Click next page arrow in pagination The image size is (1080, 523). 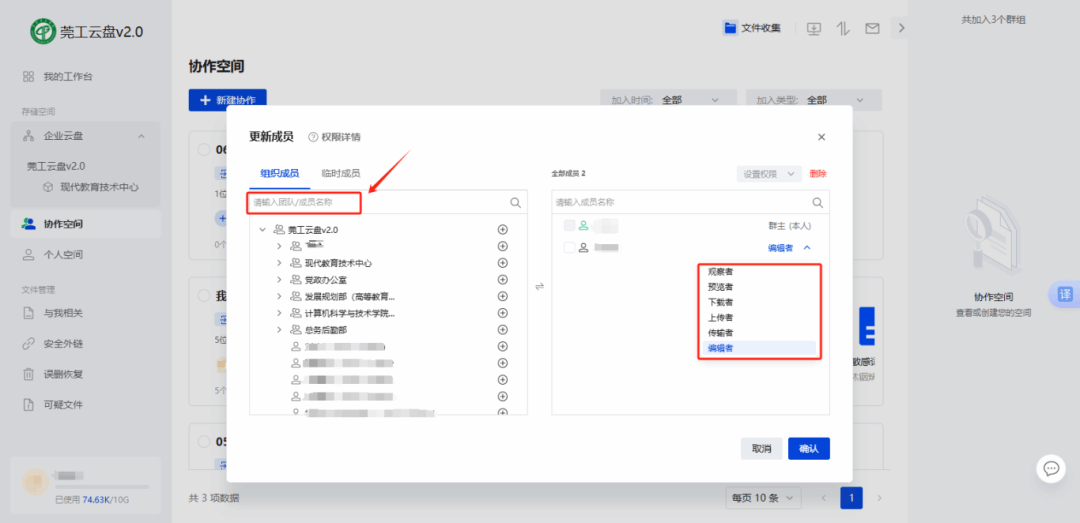click(x=879, y=498)
